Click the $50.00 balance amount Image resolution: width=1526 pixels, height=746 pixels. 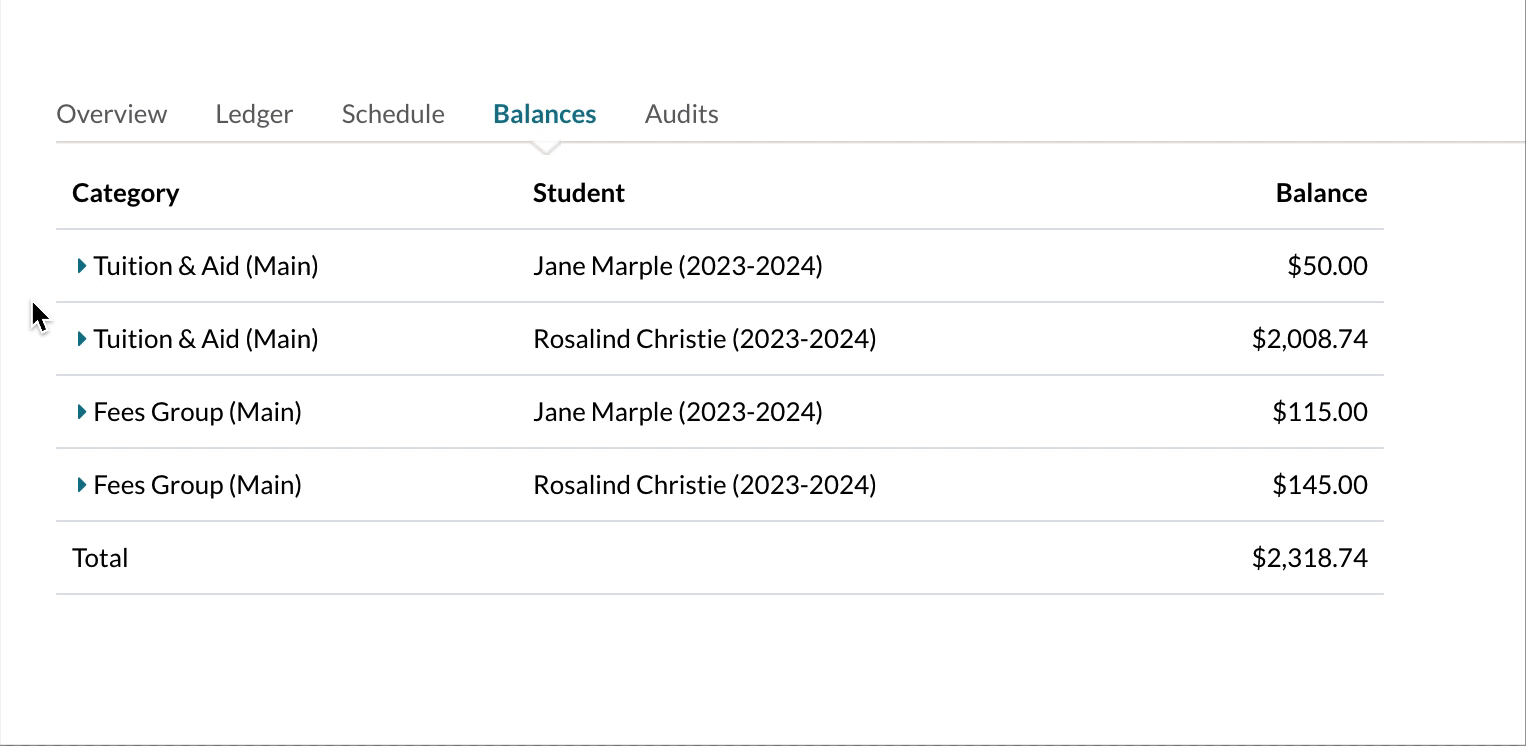[1327, 266]
